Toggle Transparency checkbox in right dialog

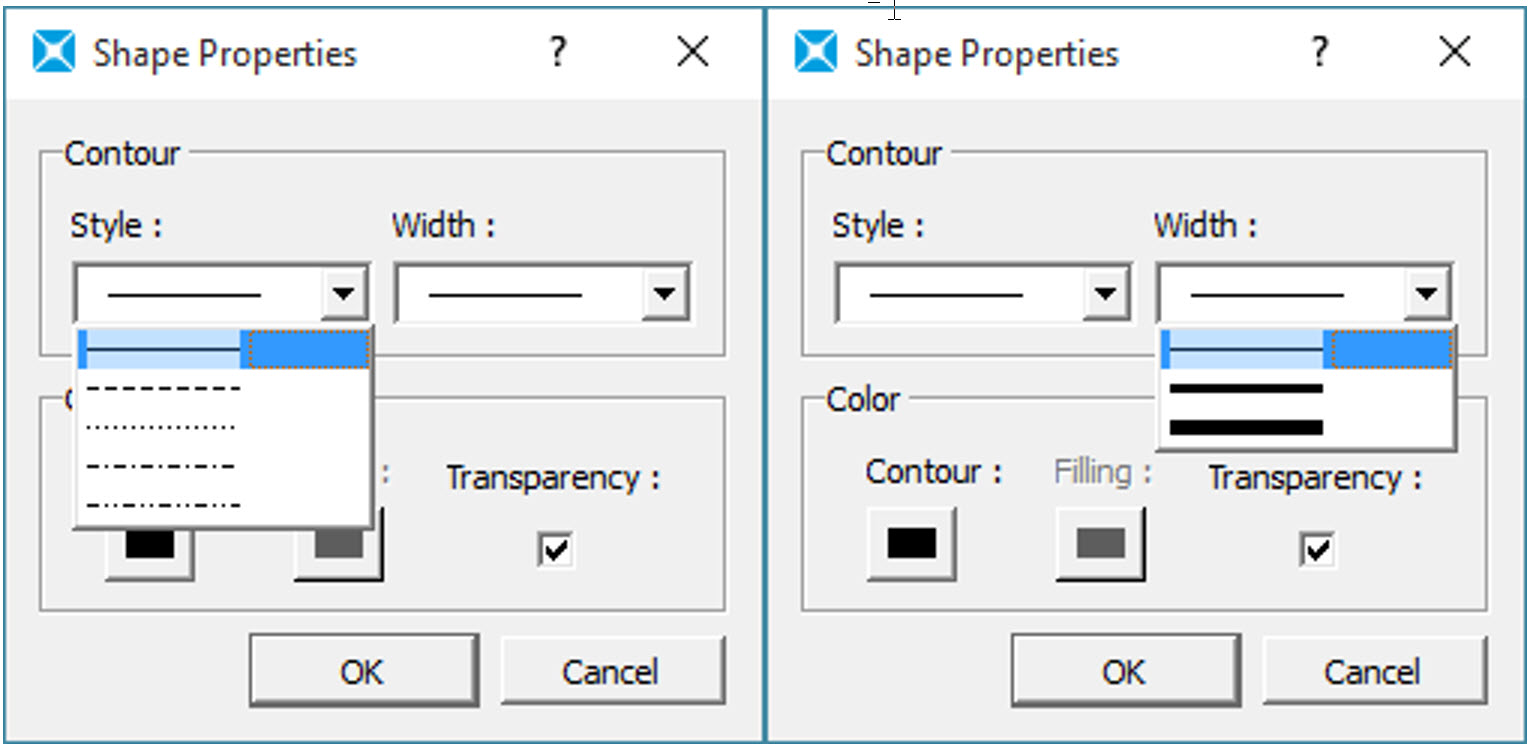point(1317,549)
